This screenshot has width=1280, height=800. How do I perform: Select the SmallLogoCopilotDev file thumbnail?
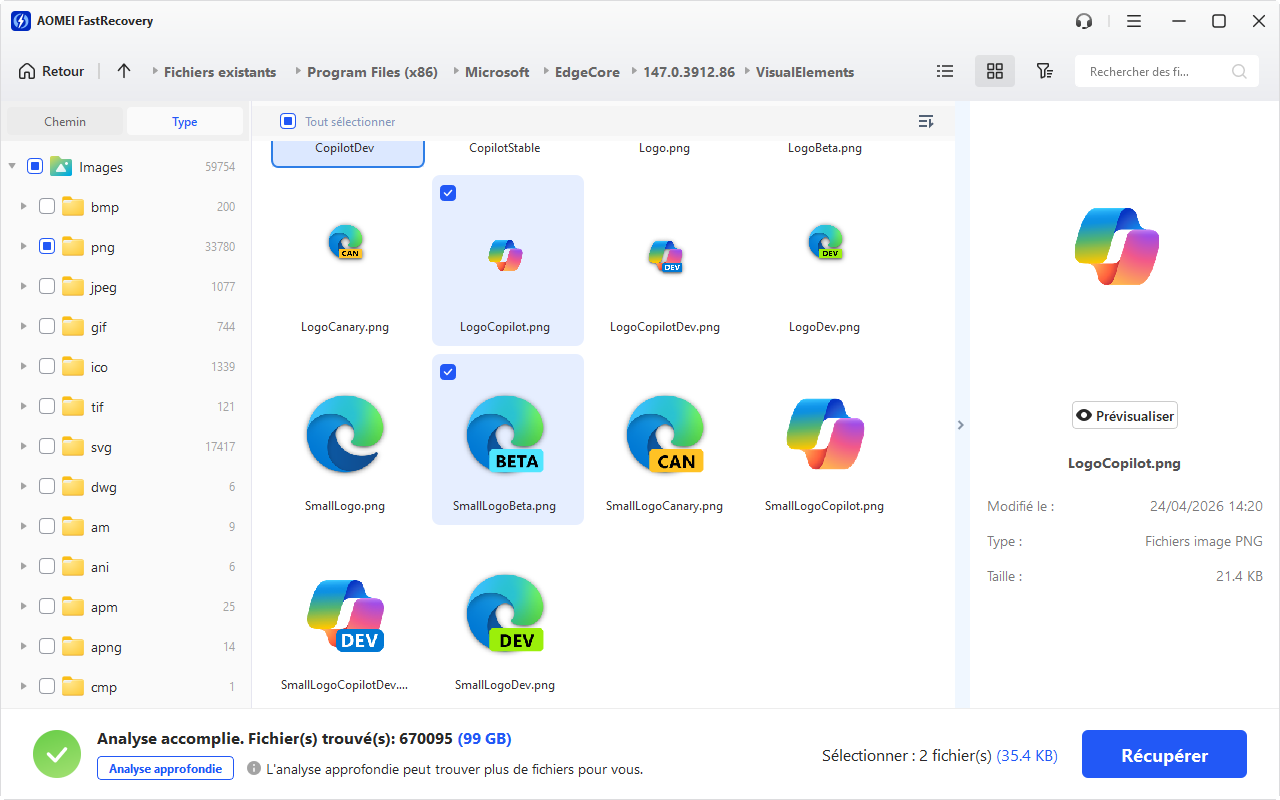coord(345,614)
